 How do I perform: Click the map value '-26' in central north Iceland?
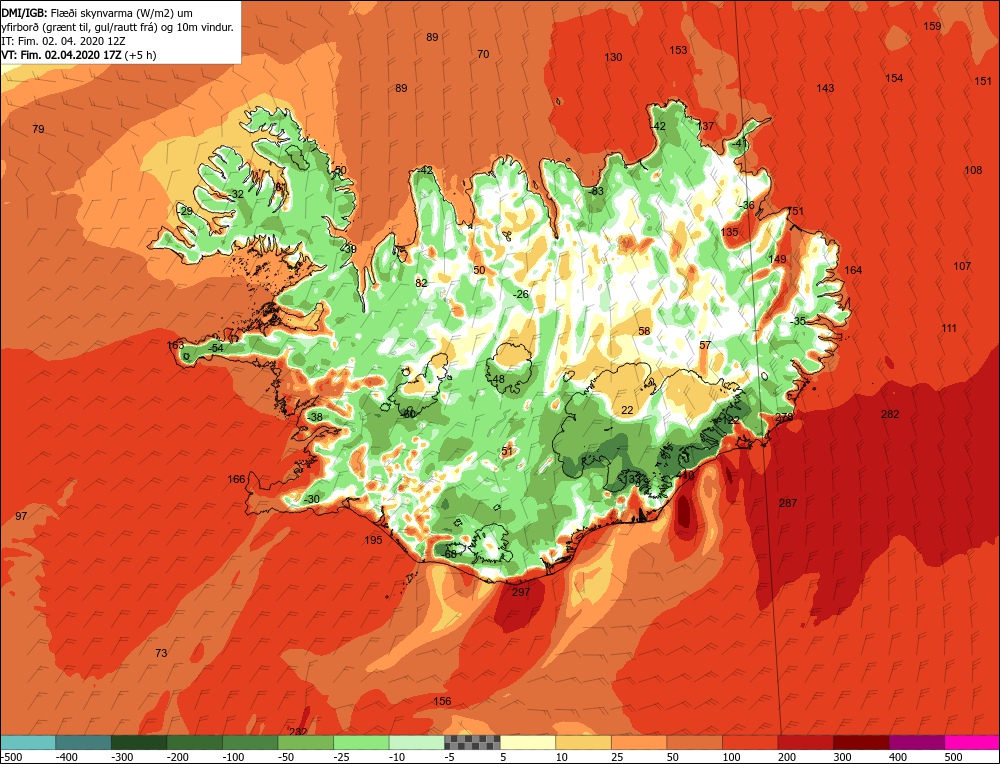point(521,294)
